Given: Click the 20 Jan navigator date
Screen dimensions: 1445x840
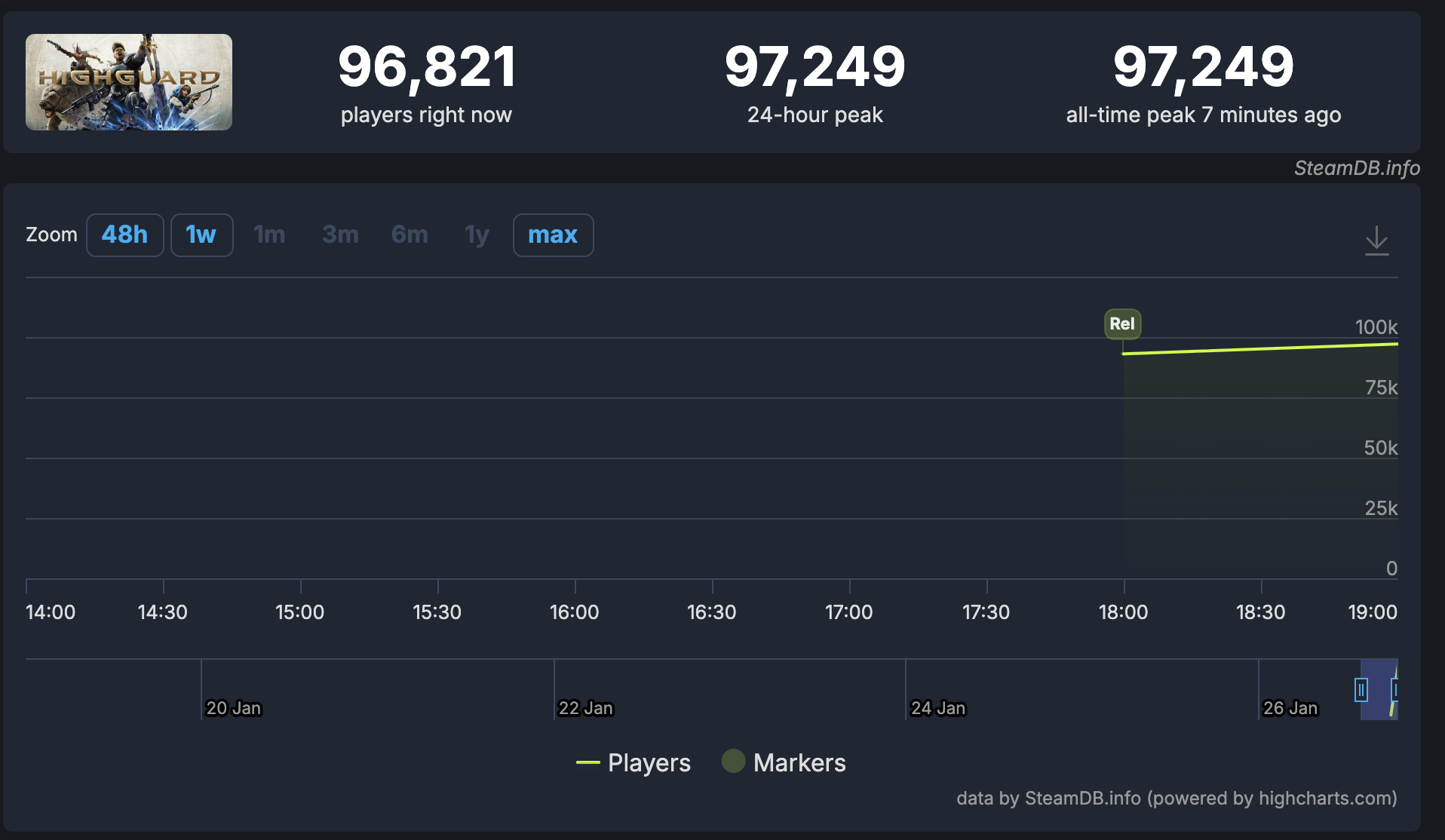Looking at the screenshot, I should 234,709.
